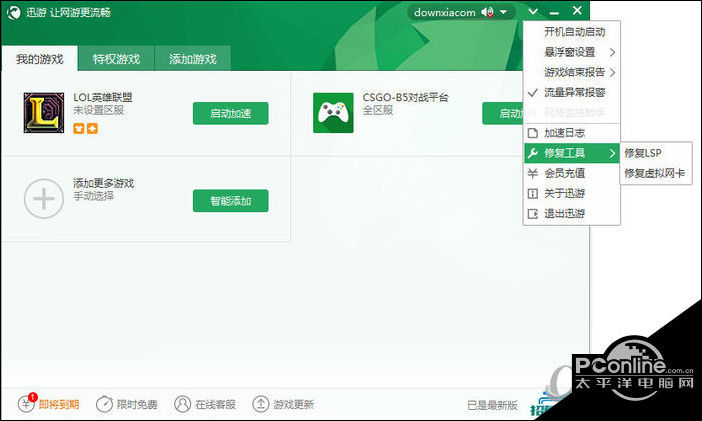
Task: Click the document icon next to 加速日志
Action: click(533, 133)
